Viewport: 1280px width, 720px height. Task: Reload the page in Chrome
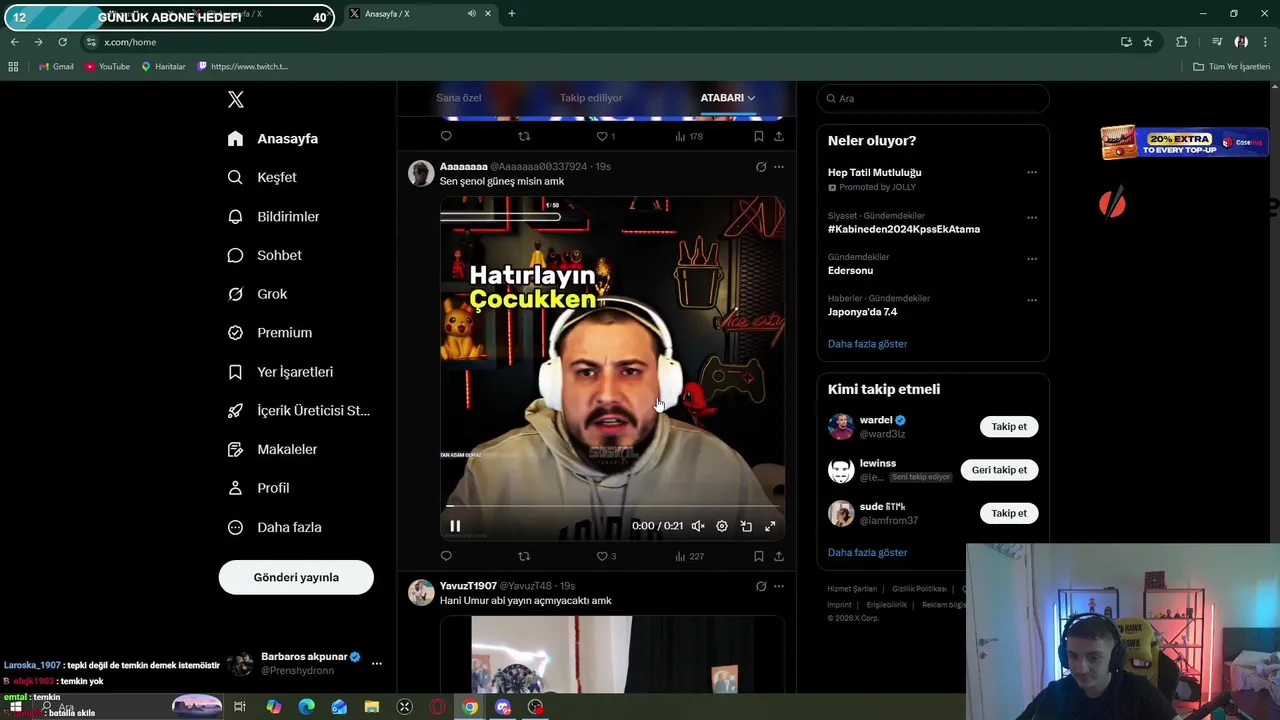tap(62, 42)
